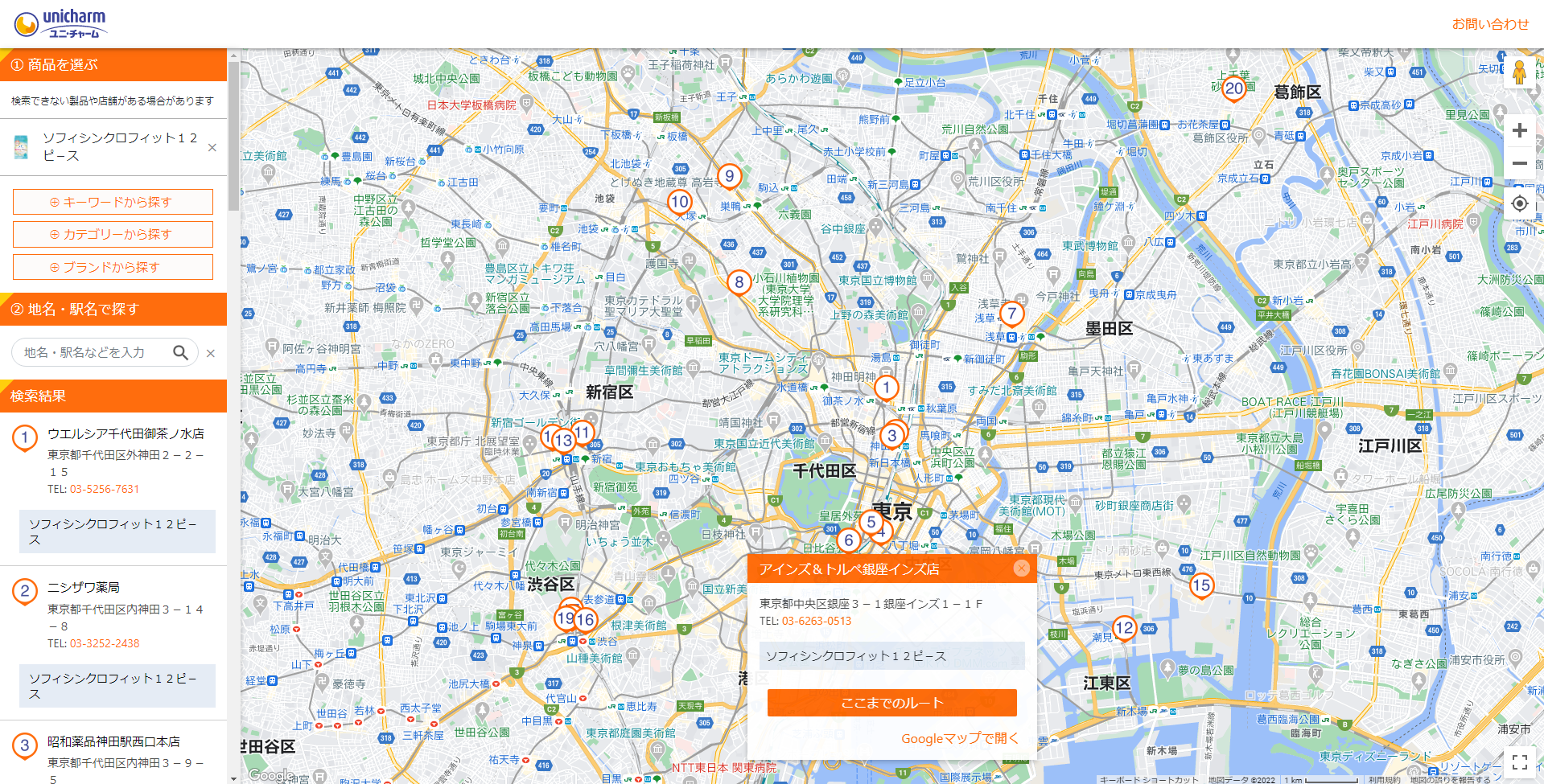Open Googleマップで開く link

click(959, 738)
